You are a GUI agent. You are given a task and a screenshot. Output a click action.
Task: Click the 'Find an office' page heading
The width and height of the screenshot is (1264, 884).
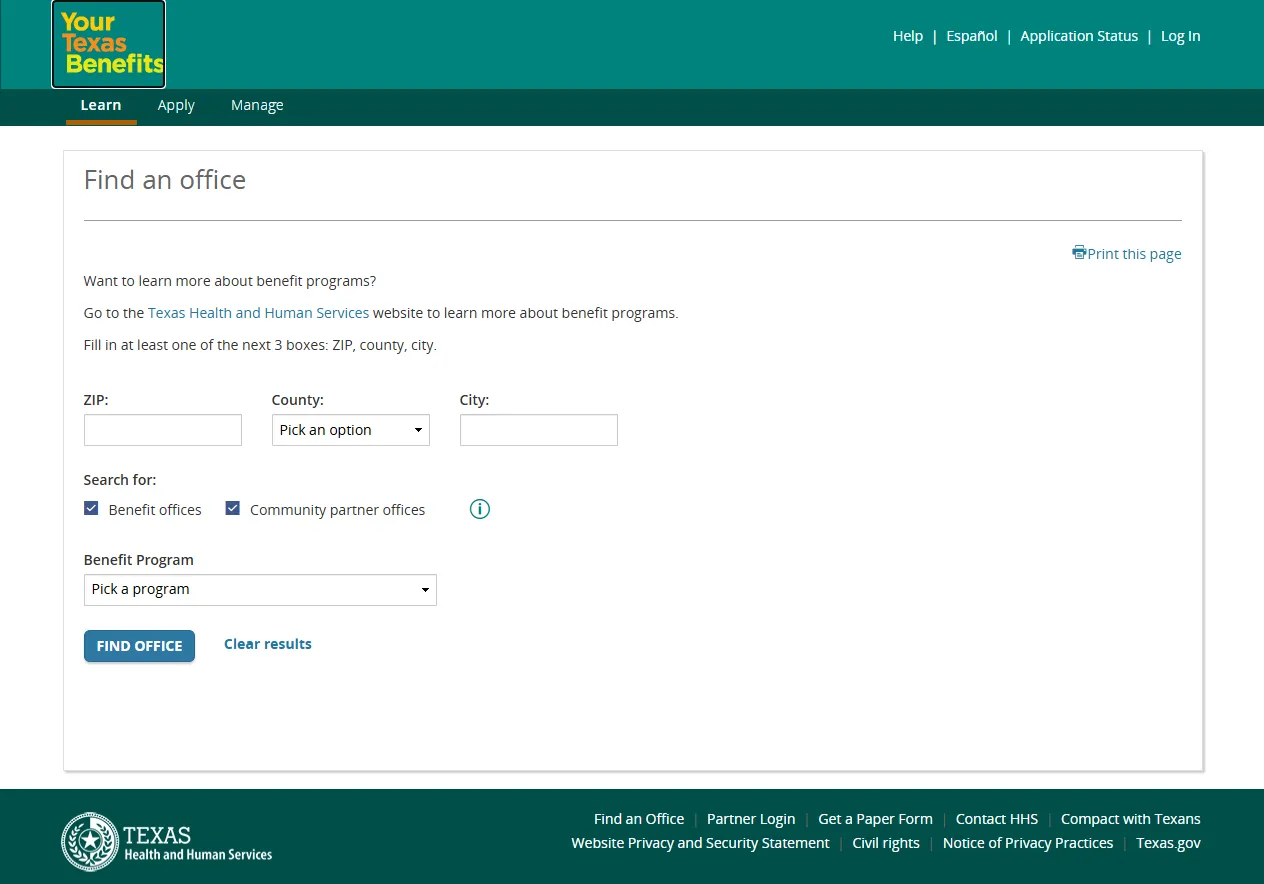click(165, 180)
